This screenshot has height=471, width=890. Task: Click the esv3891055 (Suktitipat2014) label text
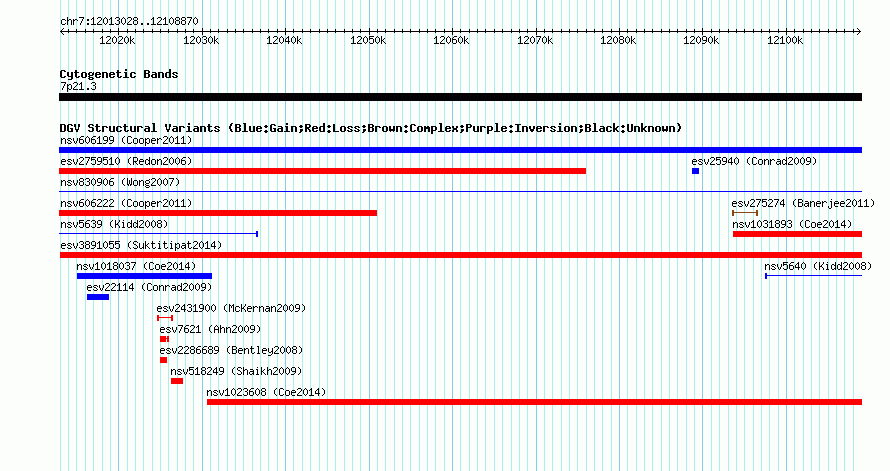click(x=141, y=245)
